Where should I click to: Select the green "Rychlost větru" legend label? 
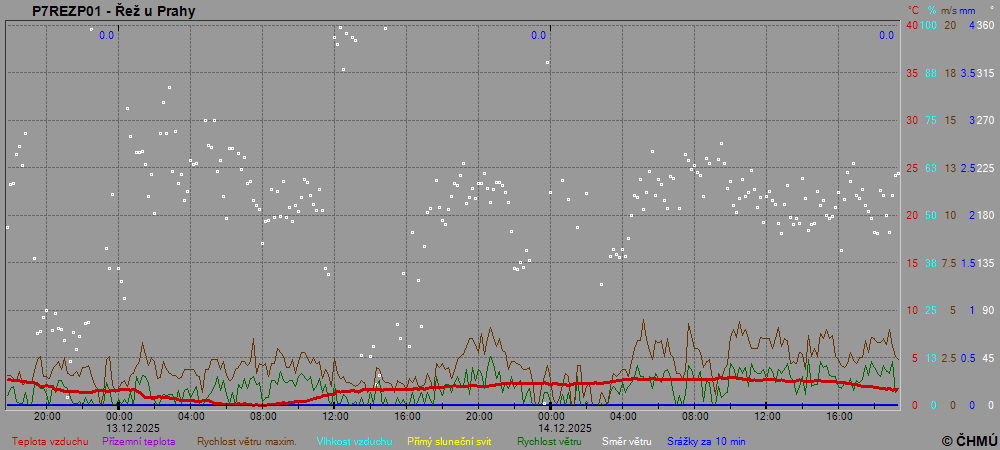(x=549, y=441)
